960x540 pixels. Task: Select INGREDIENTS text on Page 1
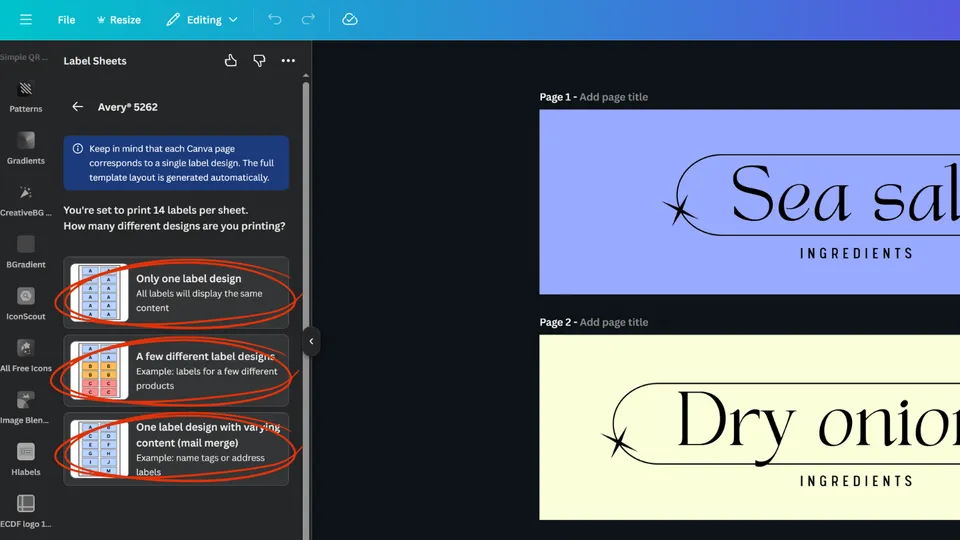[x=857, y=253]
